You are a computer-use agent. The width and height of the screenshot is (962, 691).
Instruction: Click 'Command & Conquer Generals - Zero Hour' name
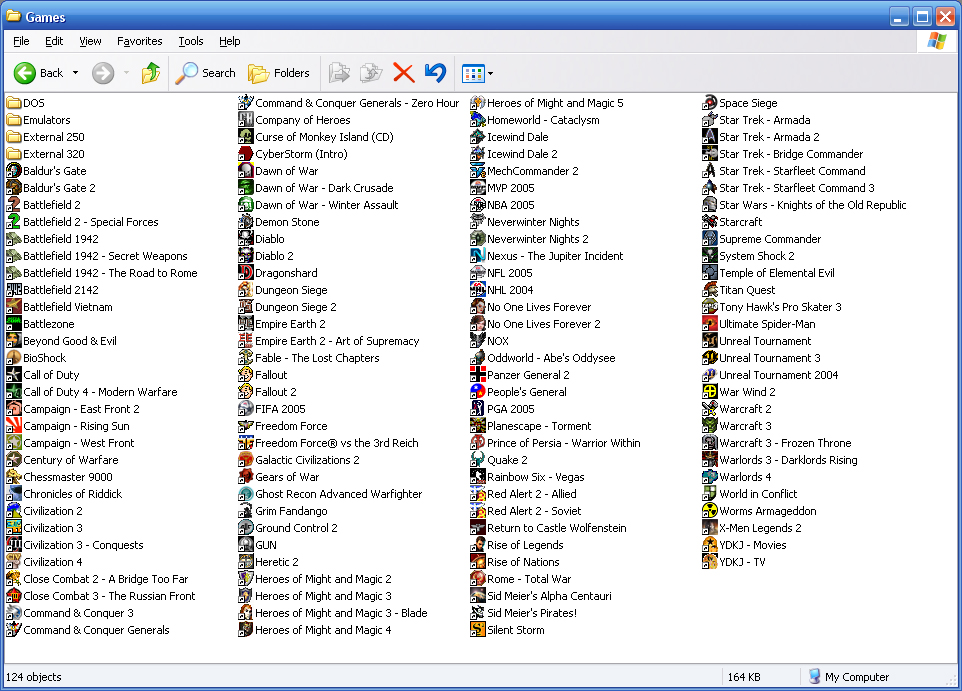(357, 103)
